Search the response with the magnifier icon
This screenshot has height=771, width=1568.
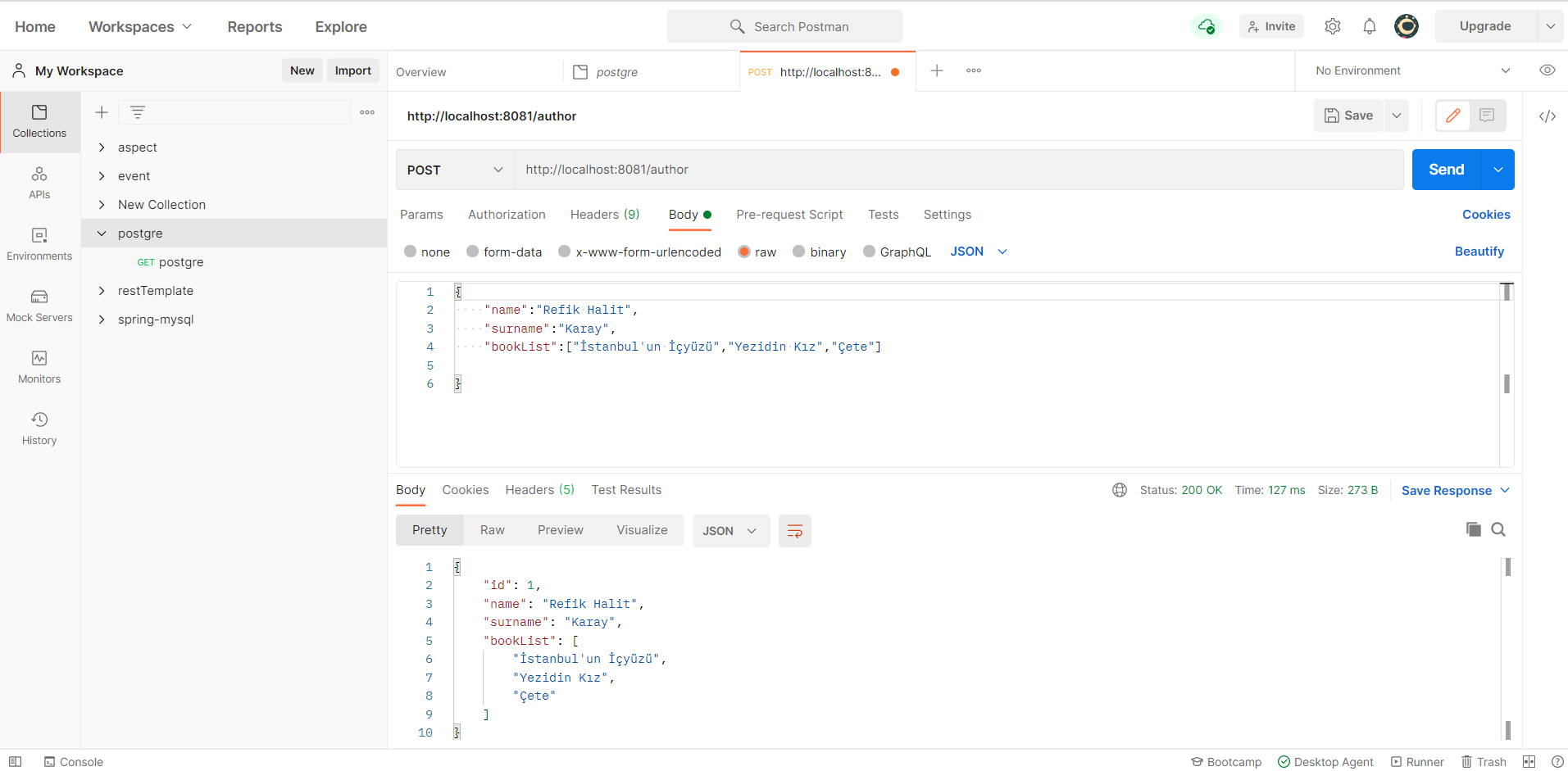pyautogui.click(x=1498, y=529)
